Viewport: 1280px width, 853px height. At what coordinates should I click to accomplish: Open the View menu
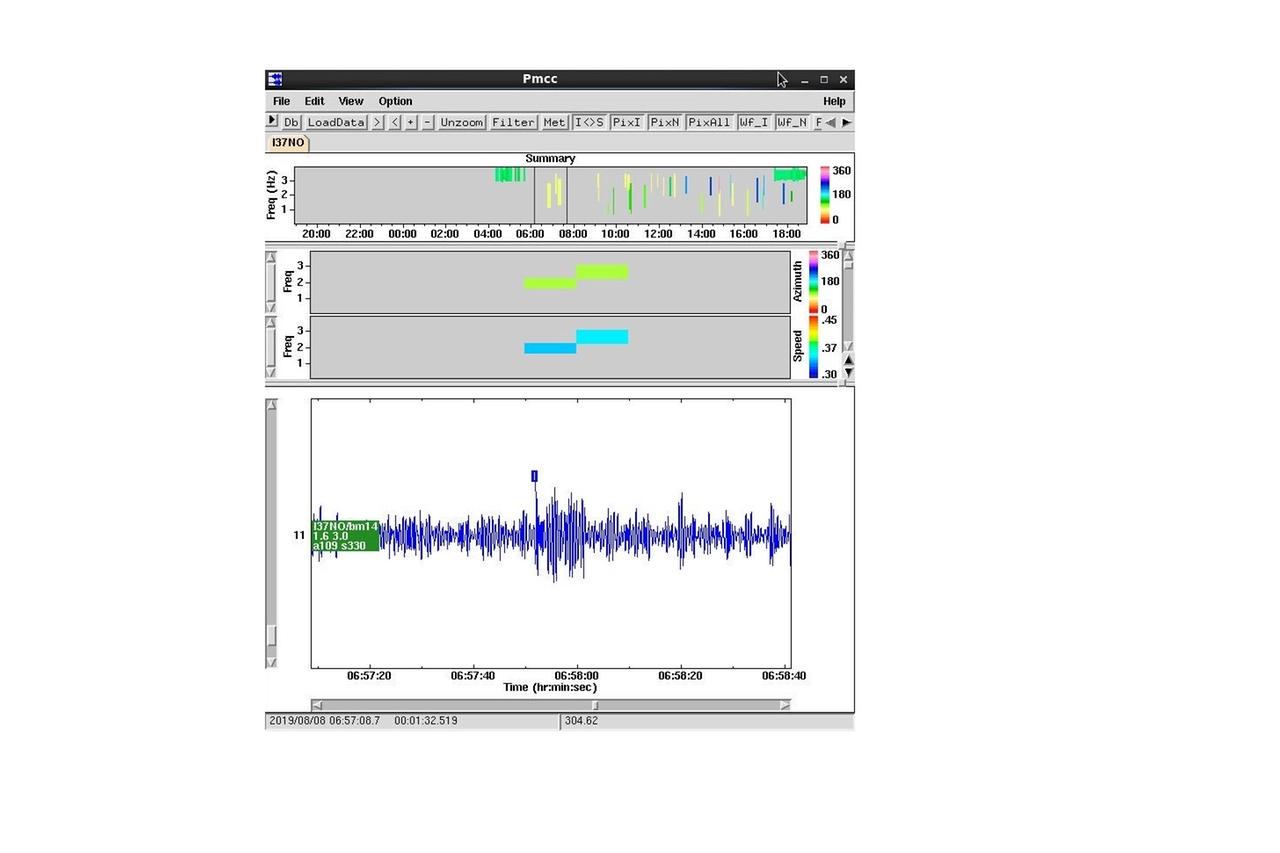[x=351, y=101]
